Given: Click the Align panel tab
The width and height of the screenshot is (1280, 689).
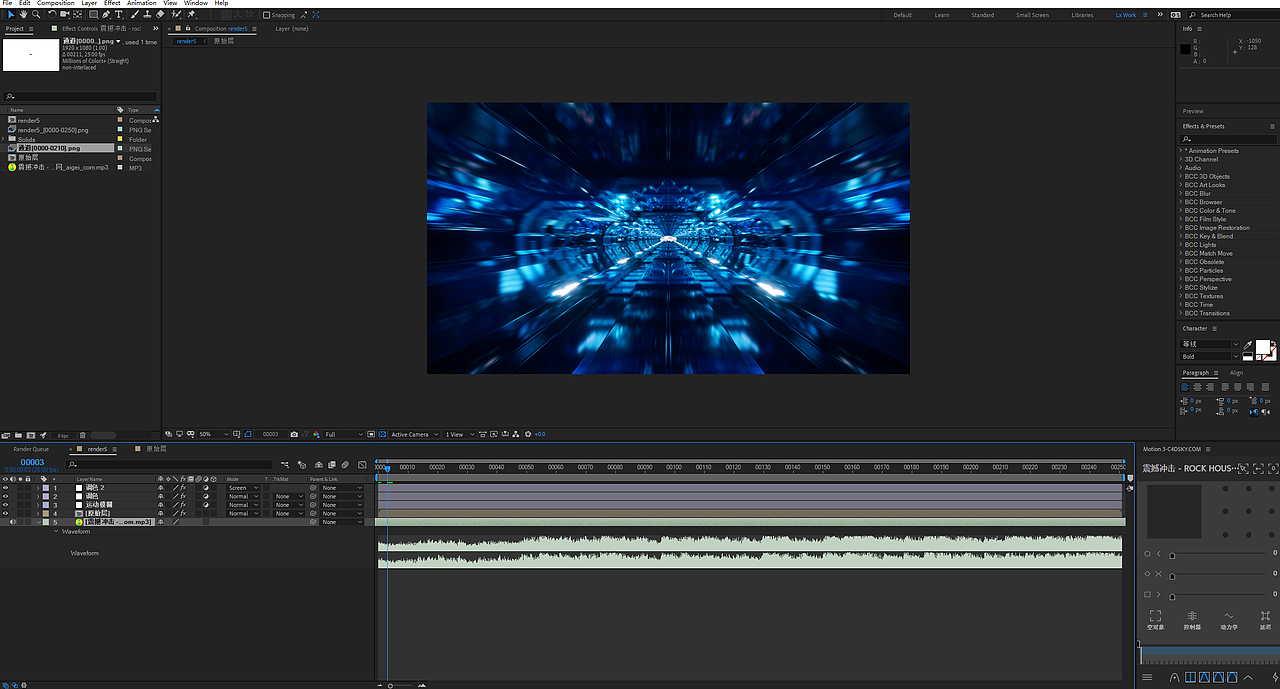Looking at the screenshot, I should point(1237,373).
